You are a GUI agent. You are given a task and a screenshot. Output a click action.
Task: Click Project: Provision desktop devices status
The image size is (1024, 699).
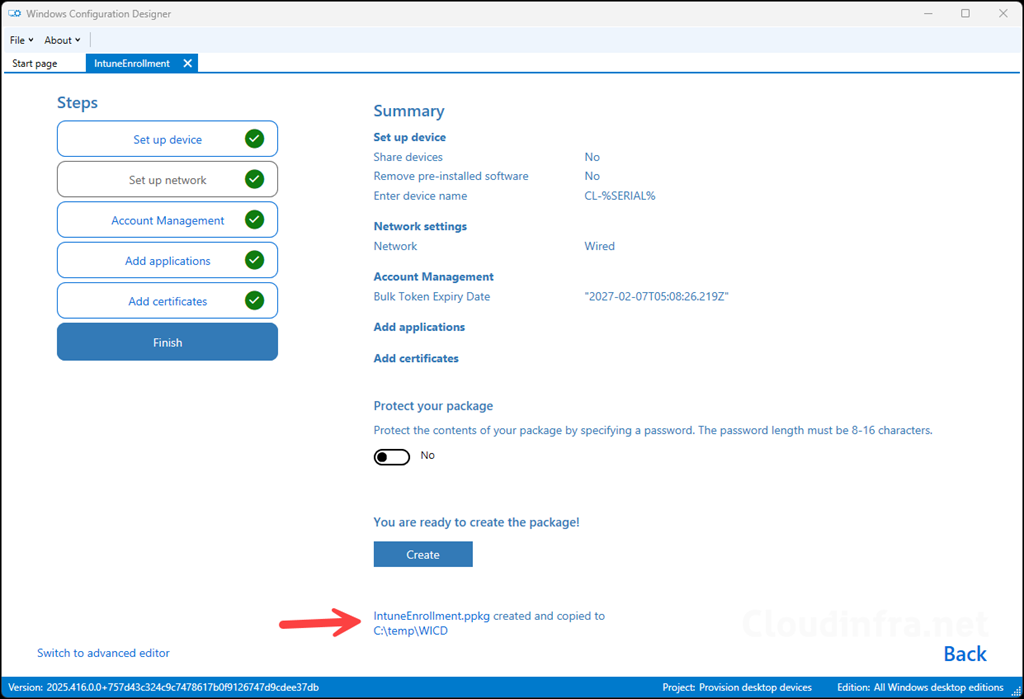point(737,687)
